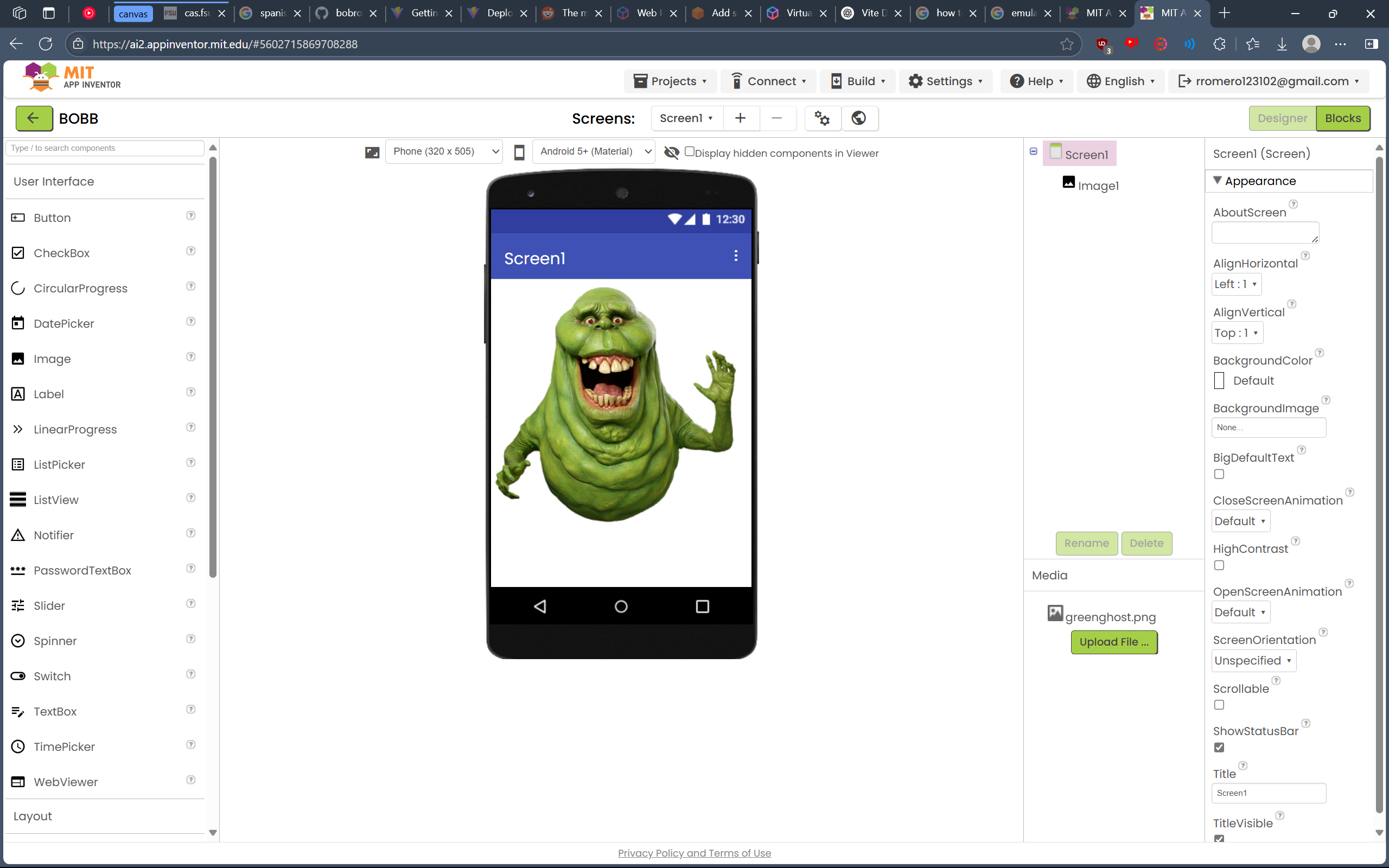1389x868 pixels.
Task: Select the Switch palette component
Action: click(x=52, y=676)
